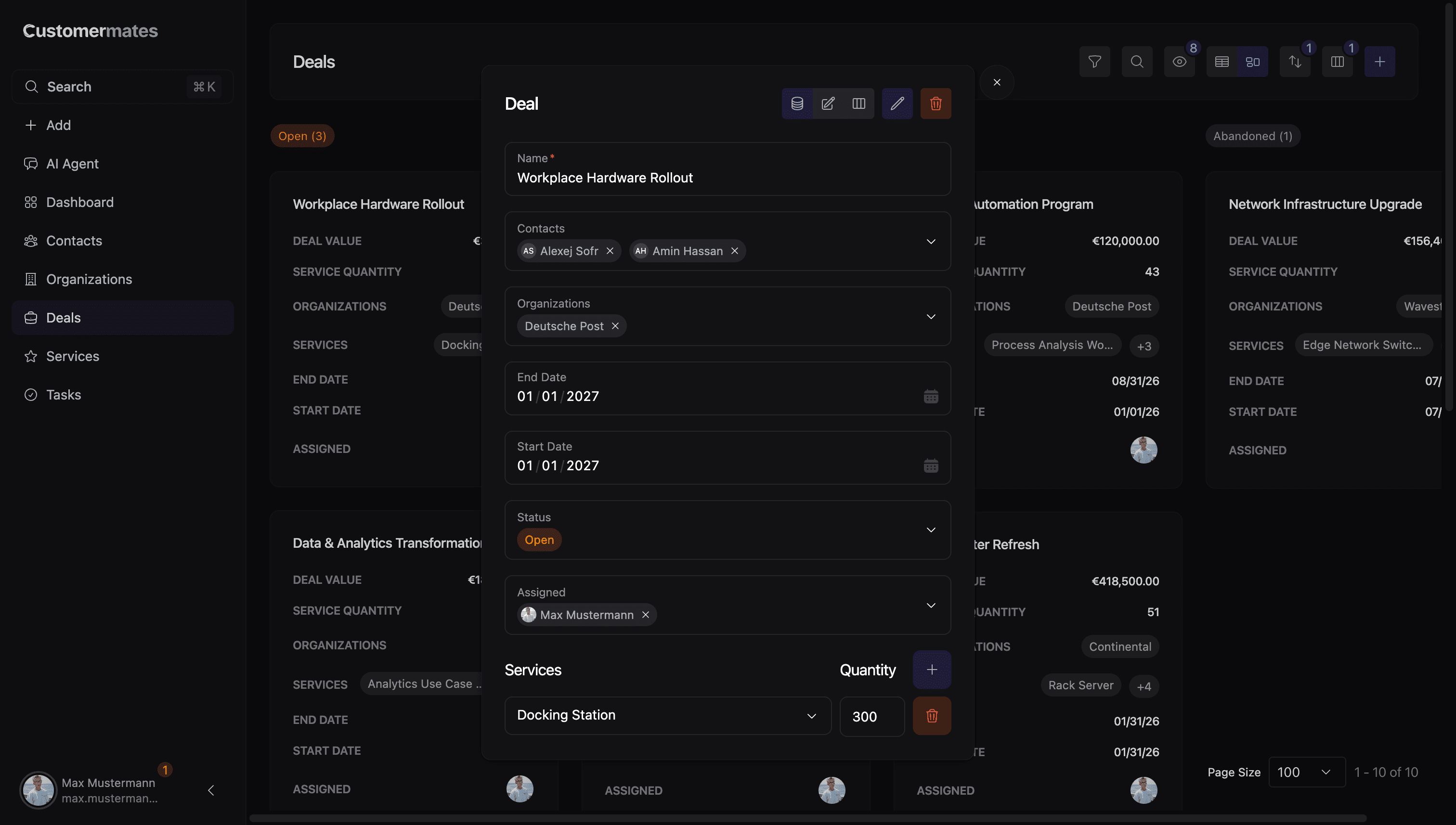
Task: Click the pencil edit icon in Deal header
Action: point(897,103)
